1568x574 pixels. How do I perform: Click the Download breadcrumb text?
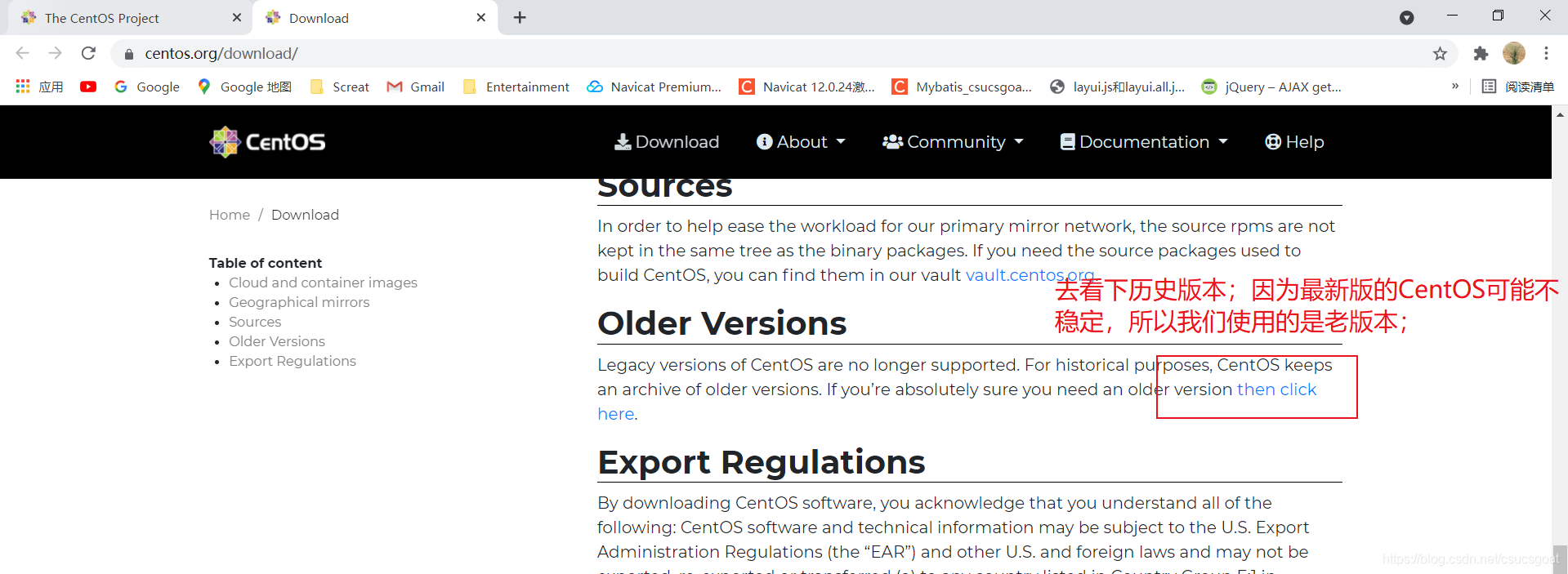[x=305, y=215]
